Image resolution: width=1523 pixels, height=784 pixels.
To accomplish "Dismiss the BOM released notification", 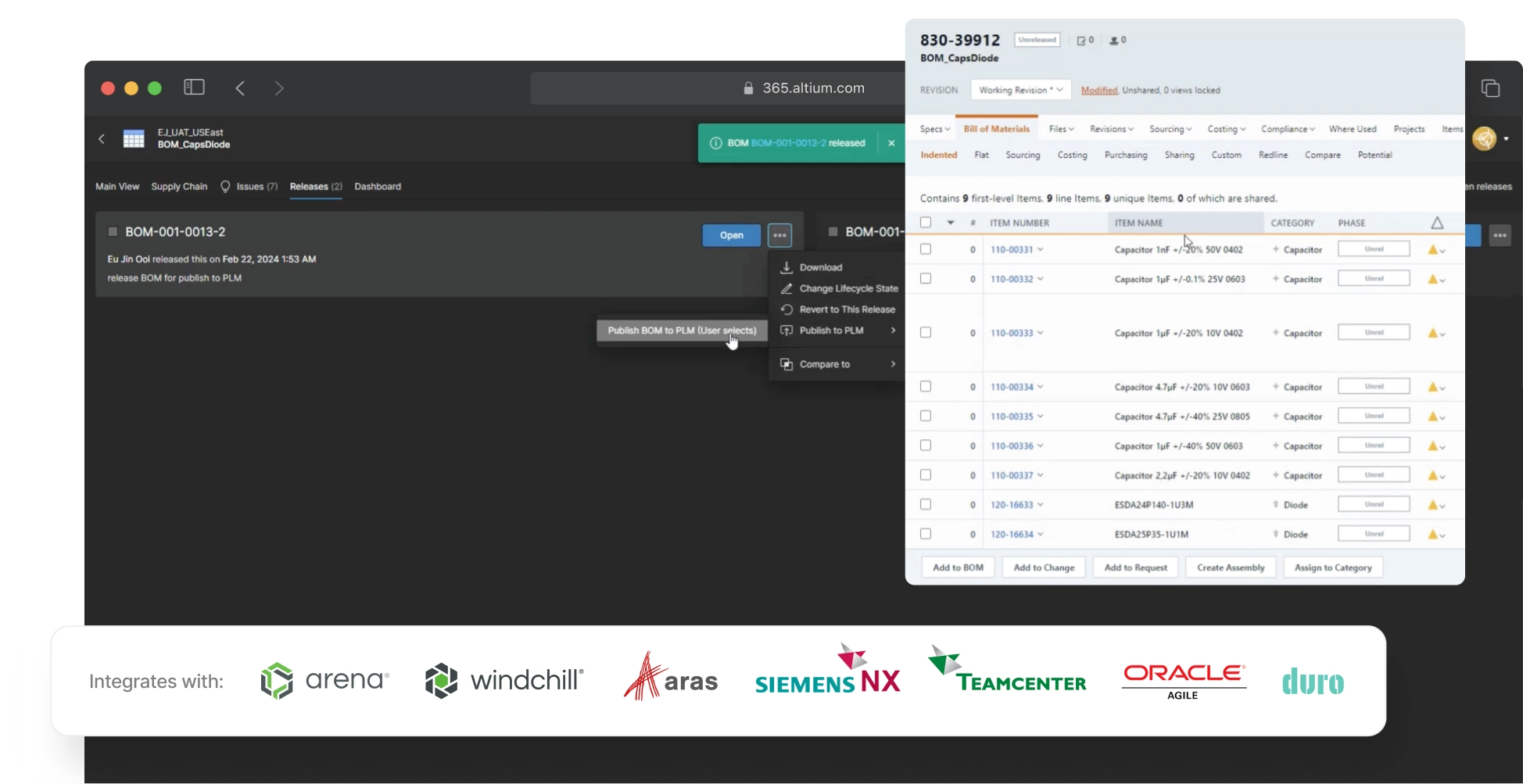I will coord(891,143).
